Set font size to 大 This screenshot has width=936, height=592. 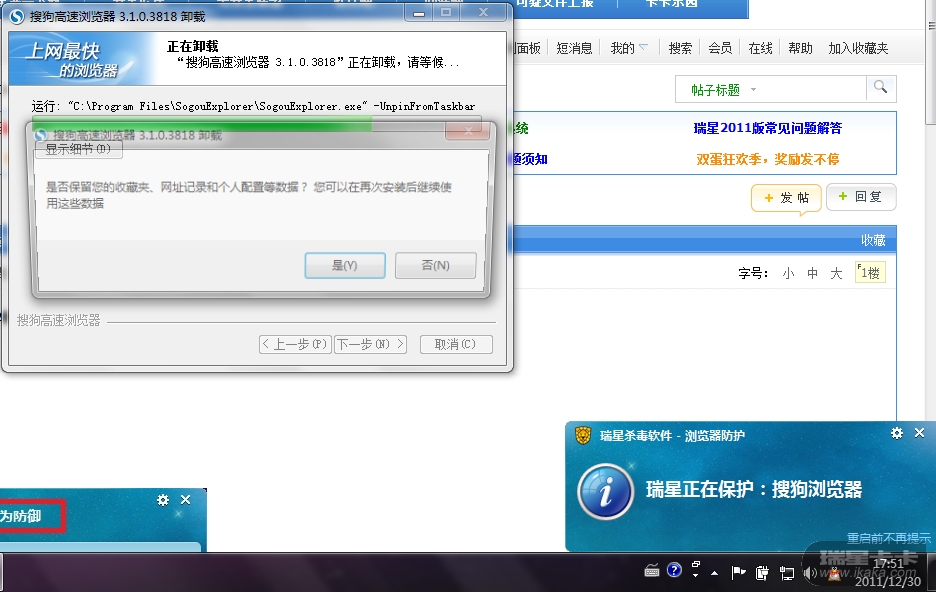[x=836, y=273]
